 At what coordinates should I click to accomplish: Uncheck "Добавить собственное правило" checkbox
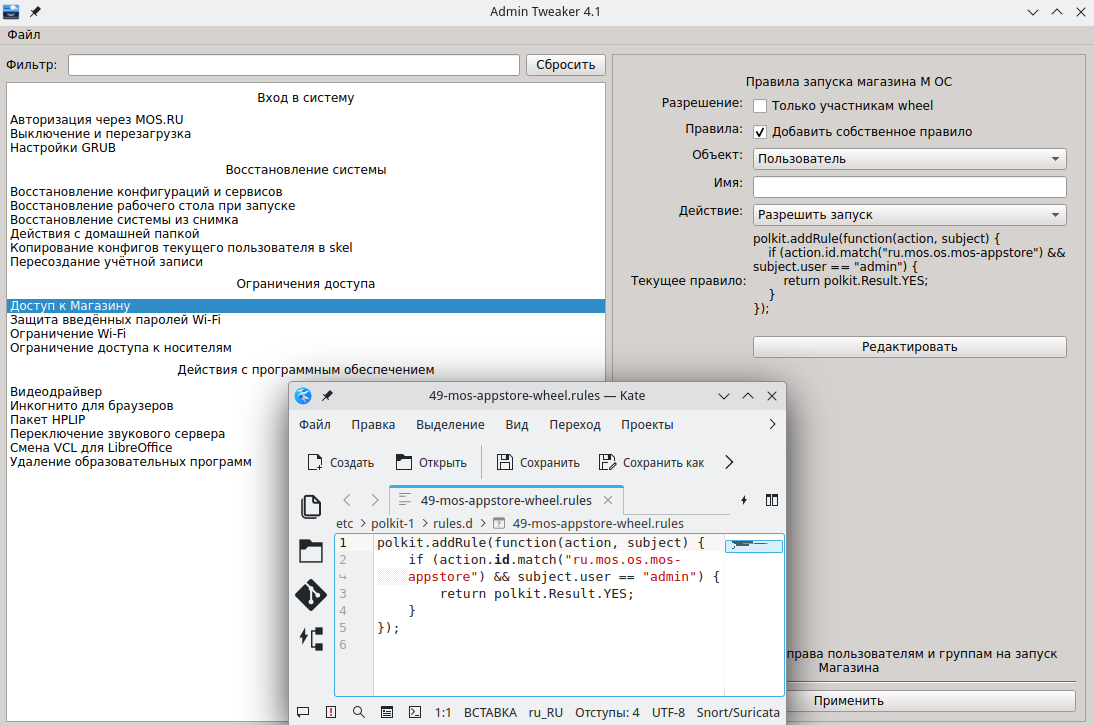pyautogui.click(x=760, y=132)
